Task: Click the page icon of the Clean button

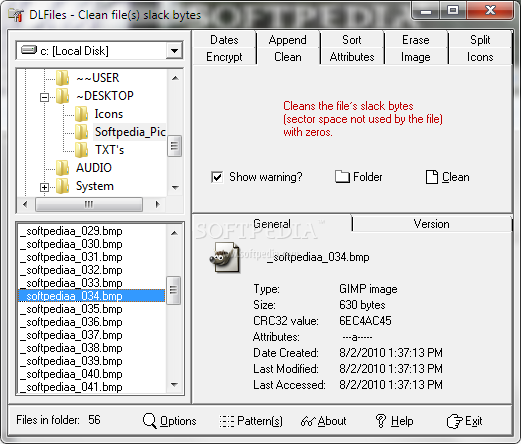Action: click(x=432, y=177)
